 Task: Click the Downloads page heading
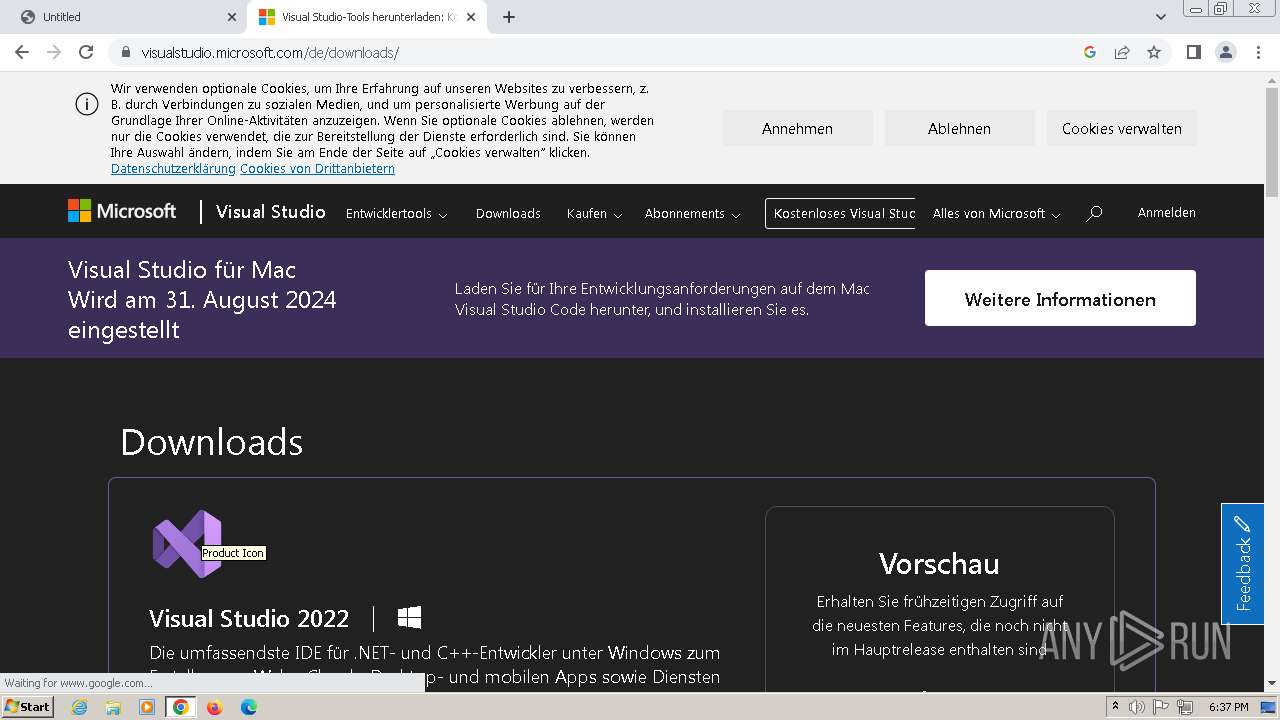click(x=211, y=442)
